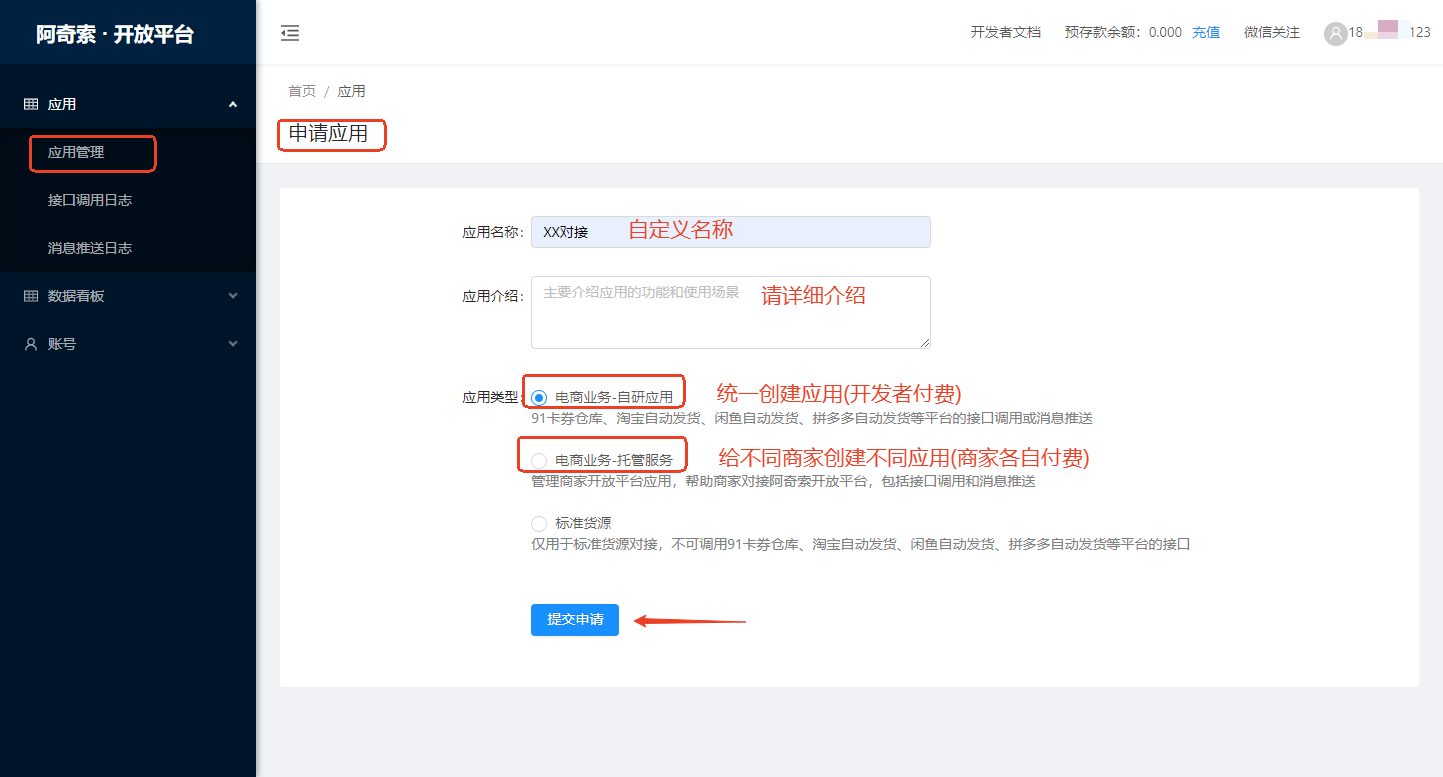Open the 开发者文档 link

pos(1006,33)
